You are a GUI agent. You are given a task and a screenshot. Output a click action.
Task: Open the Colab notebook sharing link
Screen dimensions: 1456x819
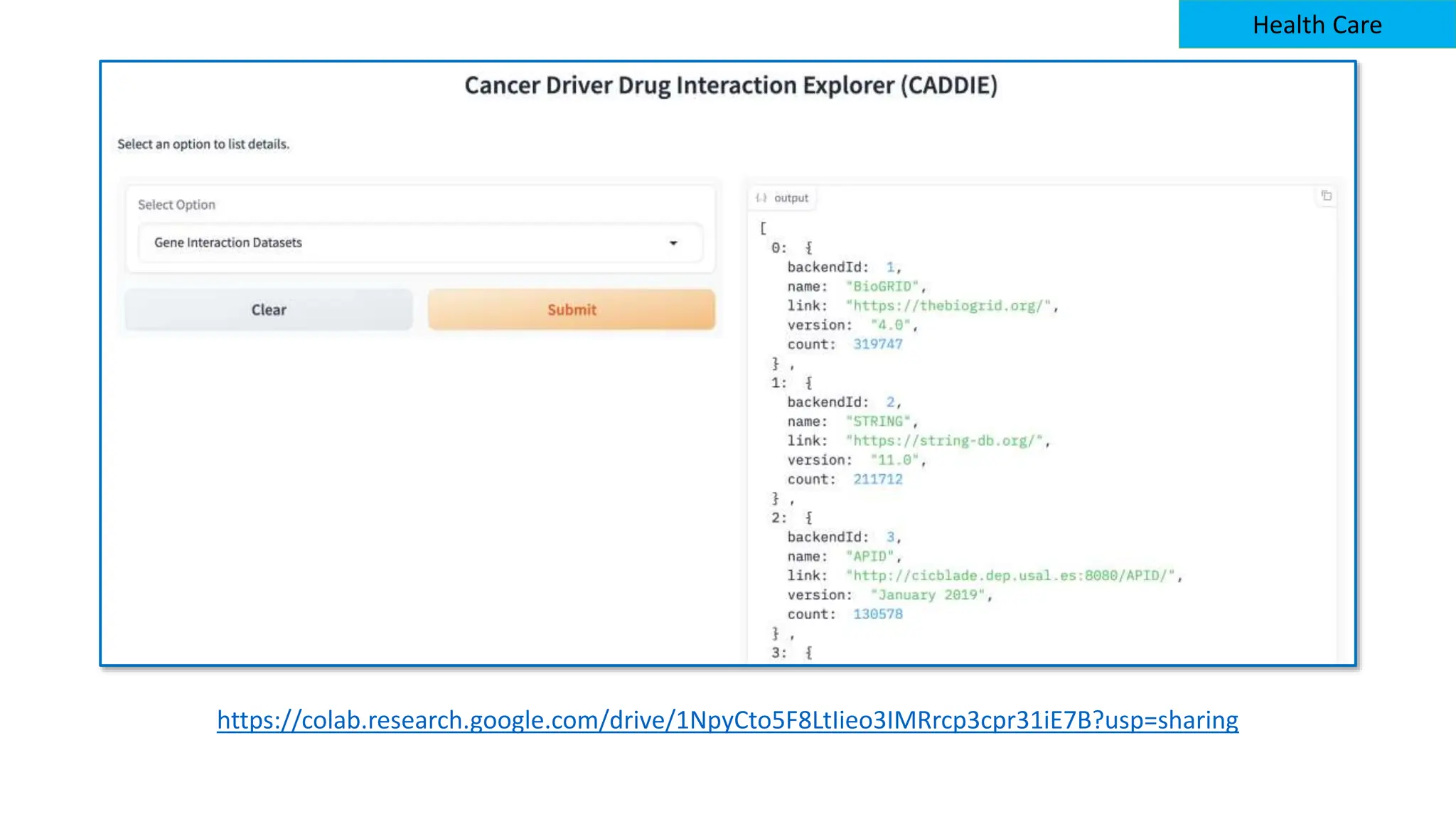click(727, 720)
